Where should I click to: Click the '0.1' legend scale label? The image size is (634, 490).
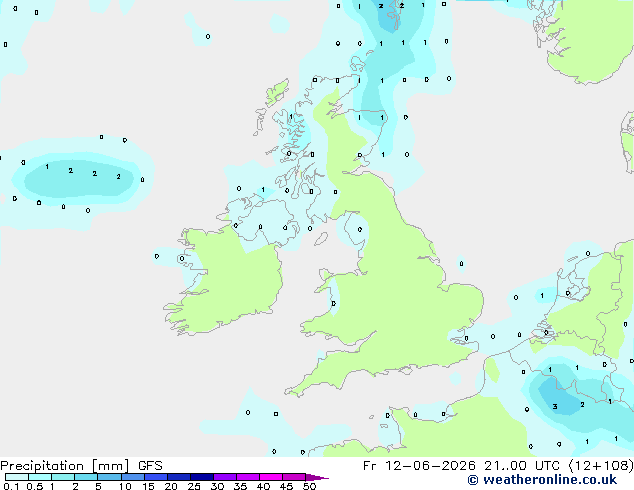[x=11, y=486]
